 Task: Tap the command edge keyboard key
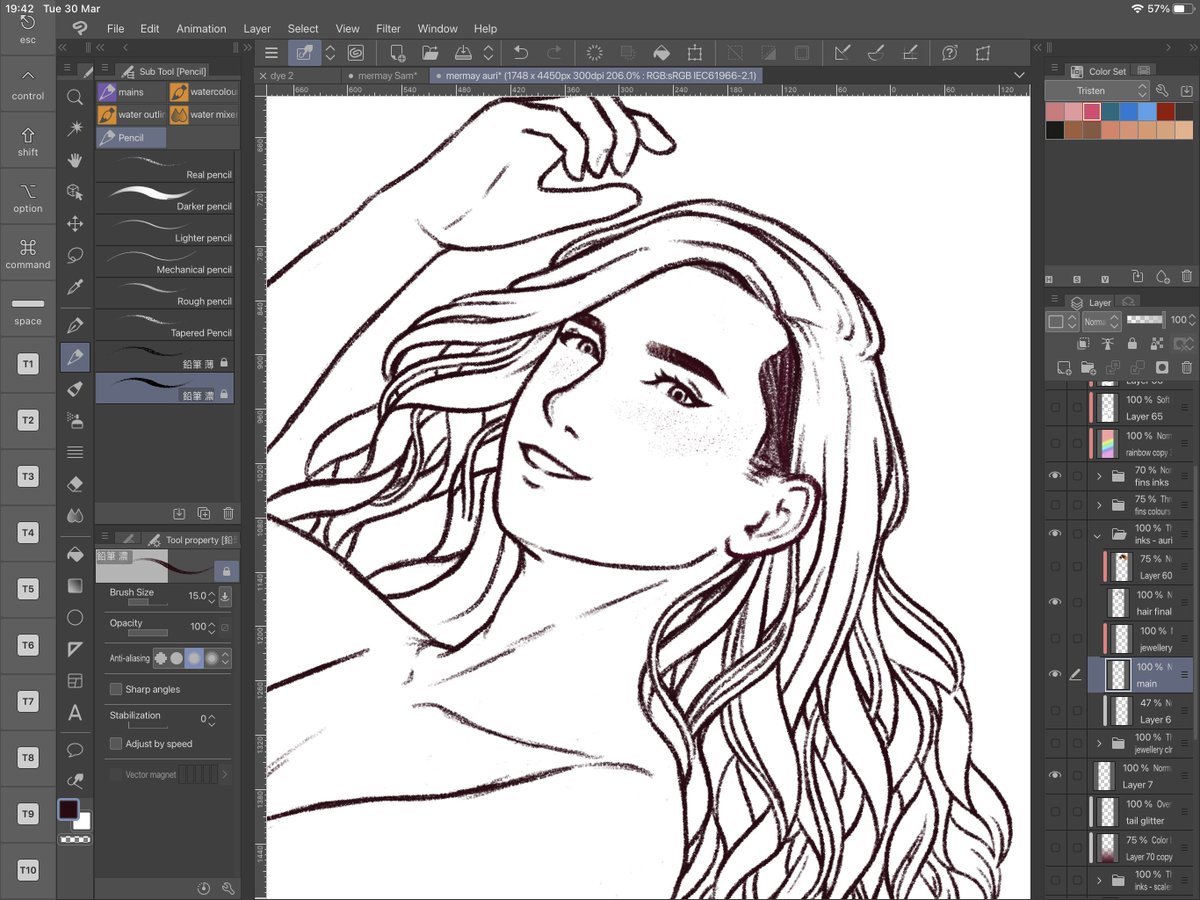27,254
